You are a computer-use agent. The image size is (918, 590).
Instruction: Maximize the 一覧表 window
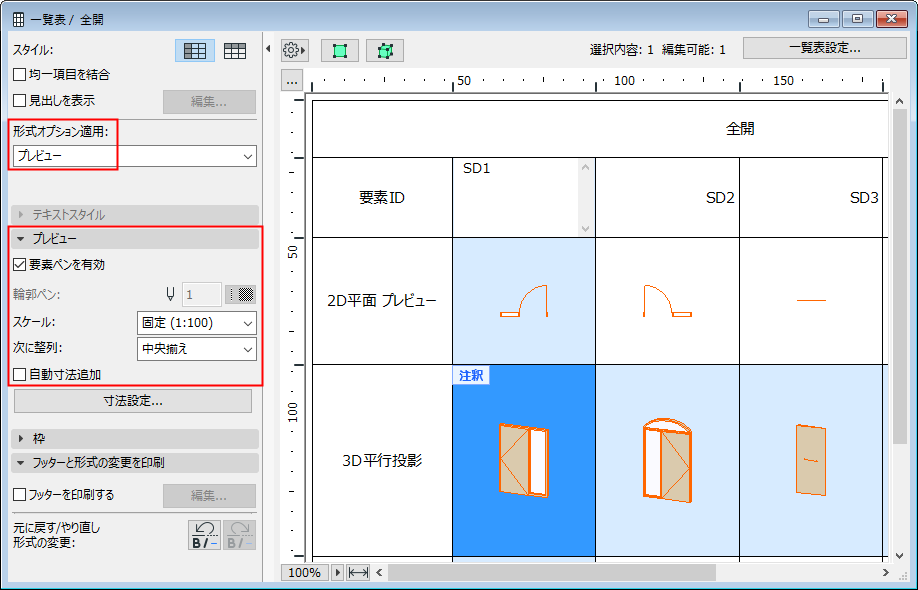pos(858,19)
